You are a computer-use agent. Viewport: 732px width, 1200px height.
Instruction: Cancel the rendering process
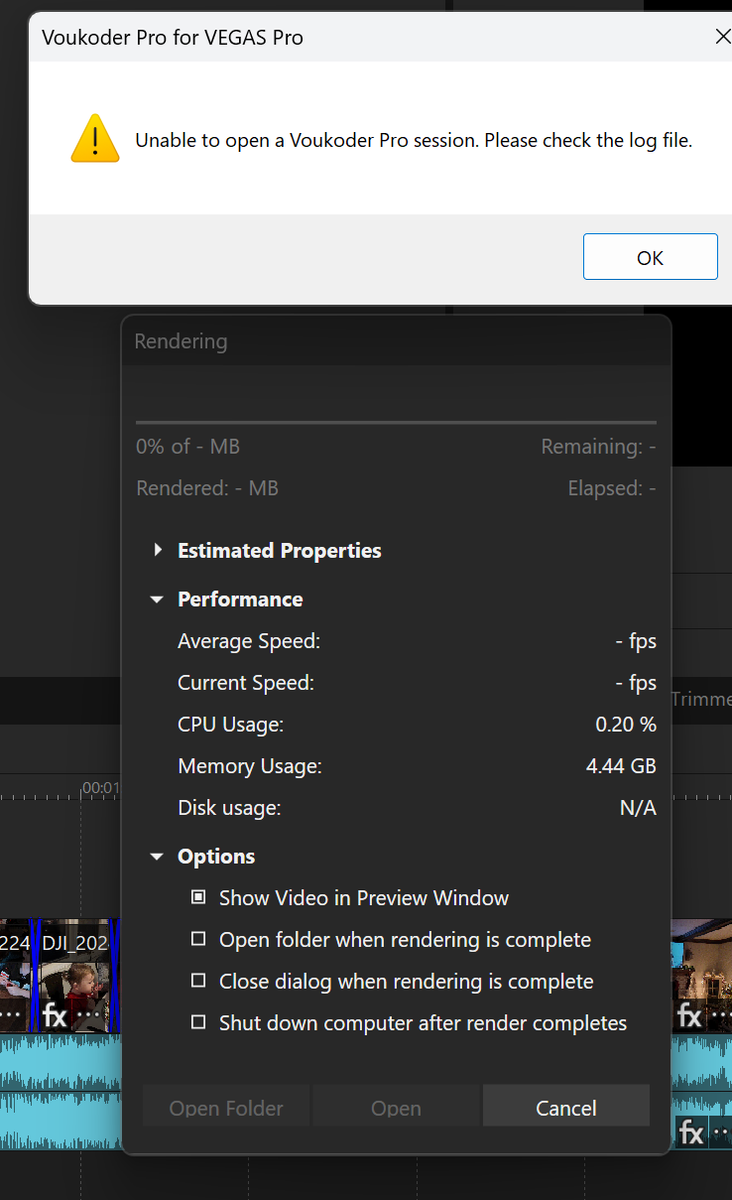566,1108
